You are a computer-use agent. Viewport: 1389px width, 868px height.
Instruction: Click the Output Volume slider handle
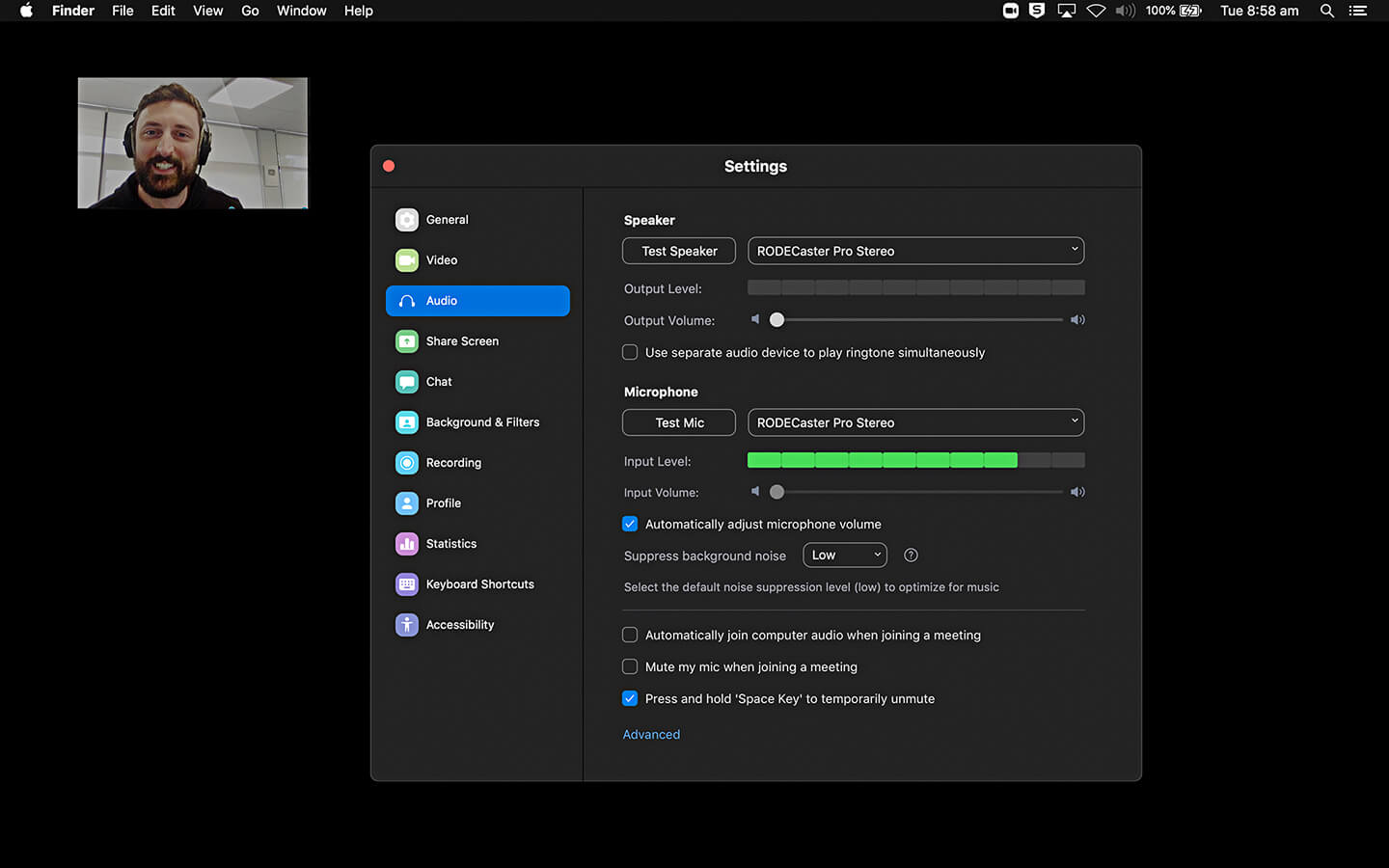tap(776, 320)
